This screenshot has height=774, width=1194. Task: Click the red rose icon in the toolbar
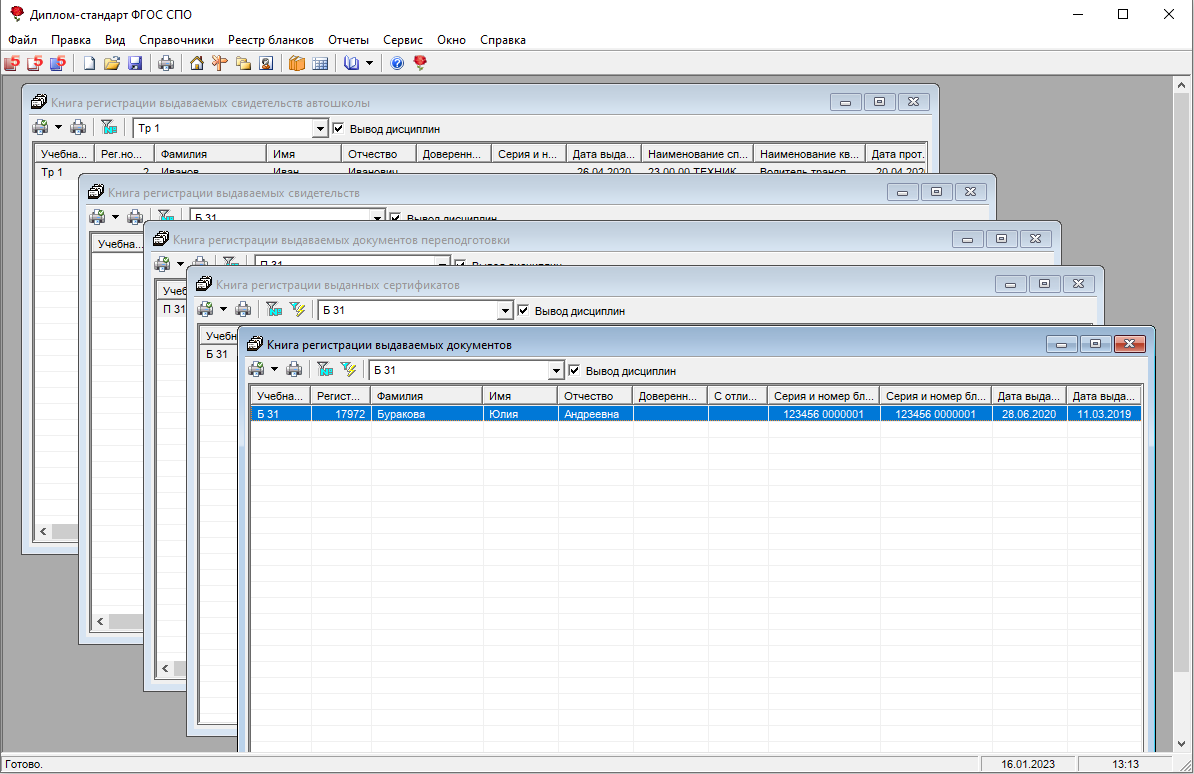[420, 64]
